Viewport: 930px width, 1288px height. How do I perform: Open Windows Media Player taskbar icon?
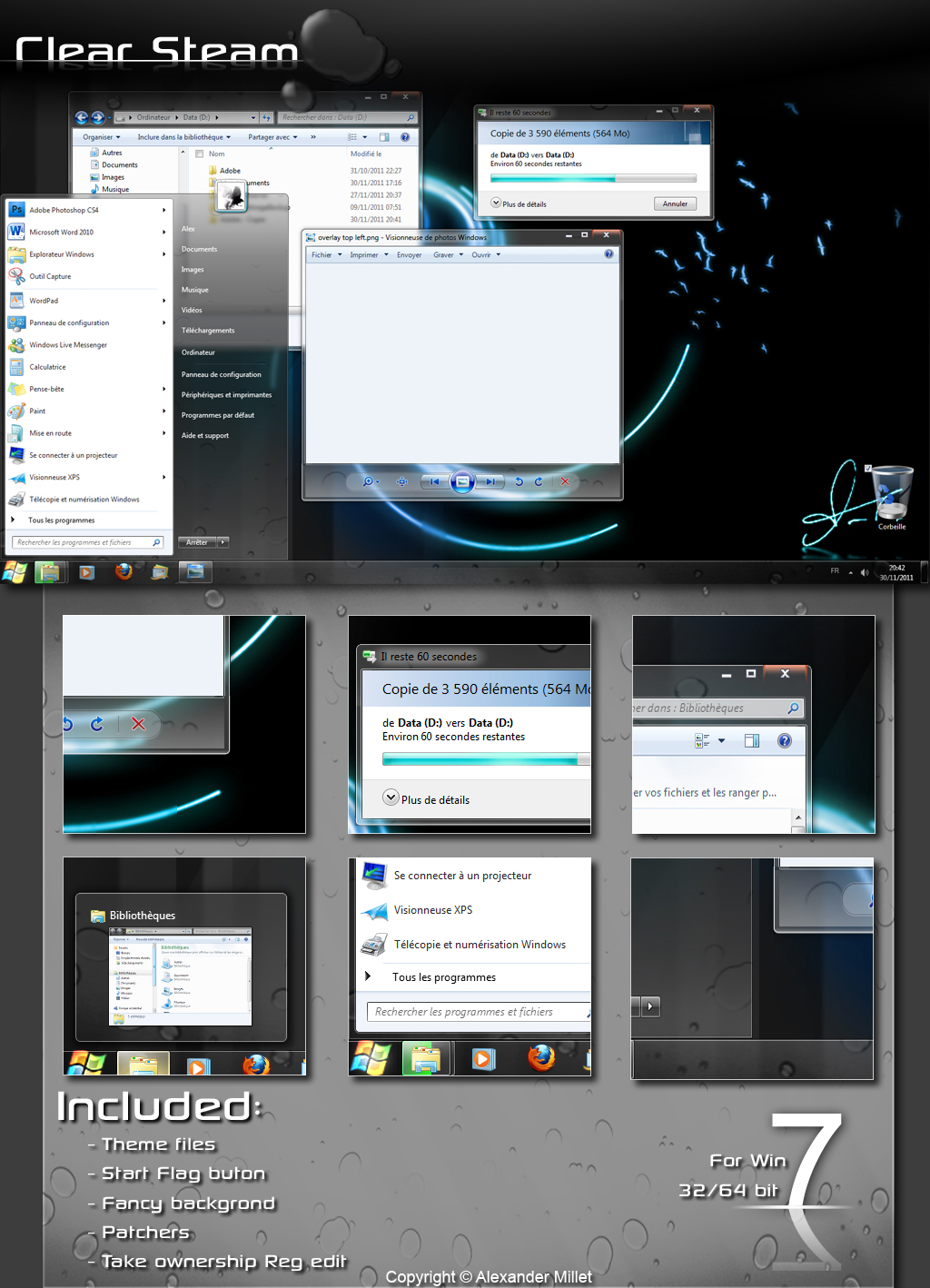(x=86, y=572)
